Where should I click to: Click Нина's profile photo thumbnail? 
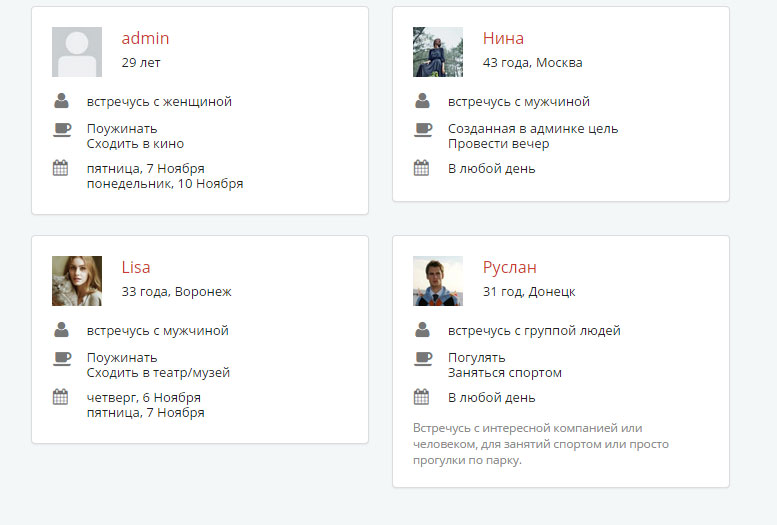(438, 52)
